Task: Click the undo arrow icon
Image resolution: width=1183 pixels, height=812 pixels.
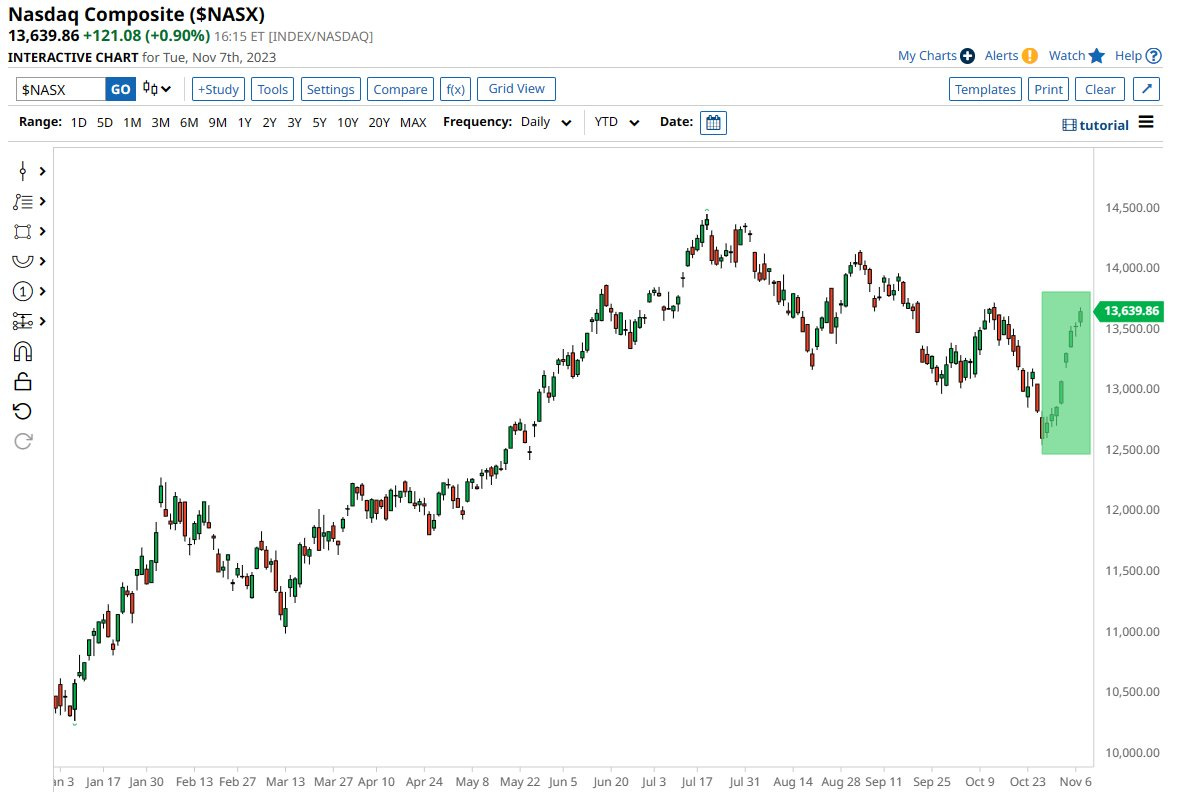Action: coord(23,411)
